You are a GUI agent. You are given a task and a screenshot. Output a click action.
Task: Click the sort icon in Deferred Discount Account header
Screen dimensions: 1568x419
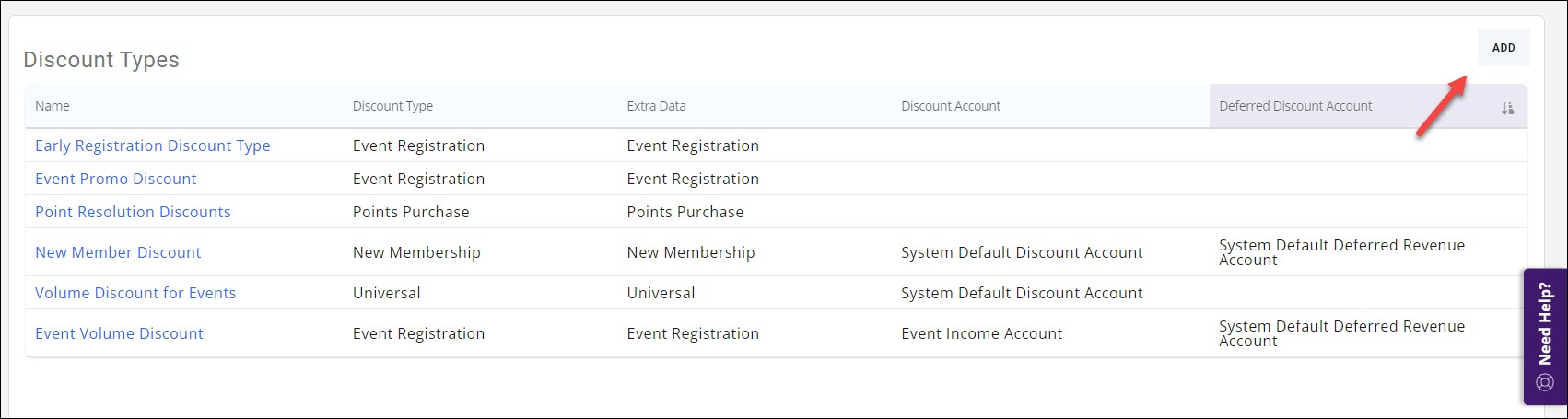tap(1507, 109)
